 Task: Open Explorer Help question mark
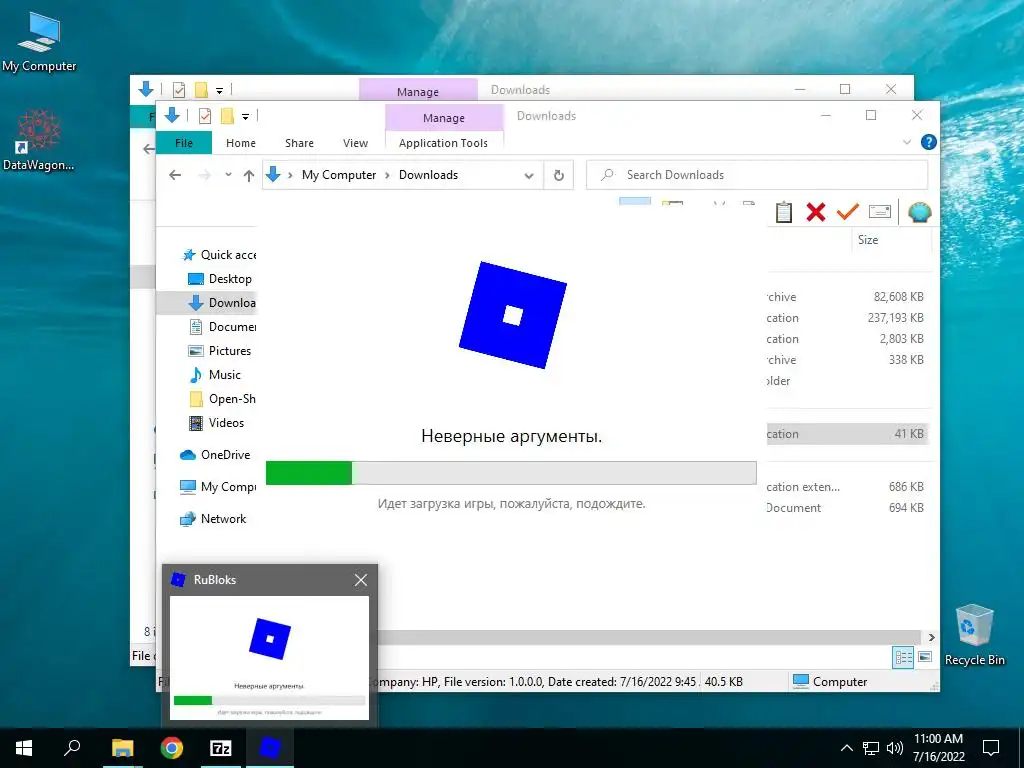(928, 142)
